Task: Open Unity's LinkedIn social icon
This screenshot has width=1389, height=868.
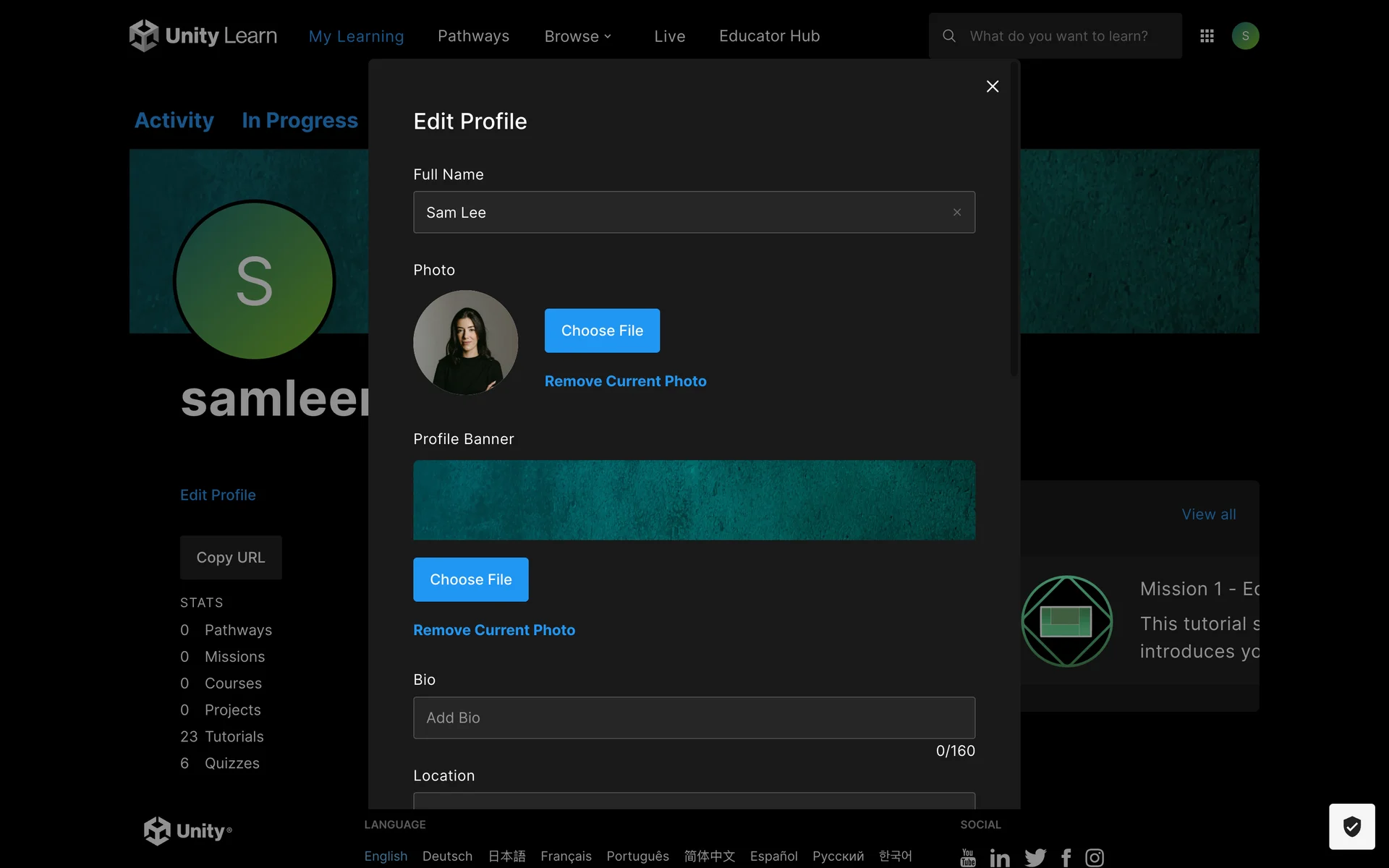Action: [1000, 858]
